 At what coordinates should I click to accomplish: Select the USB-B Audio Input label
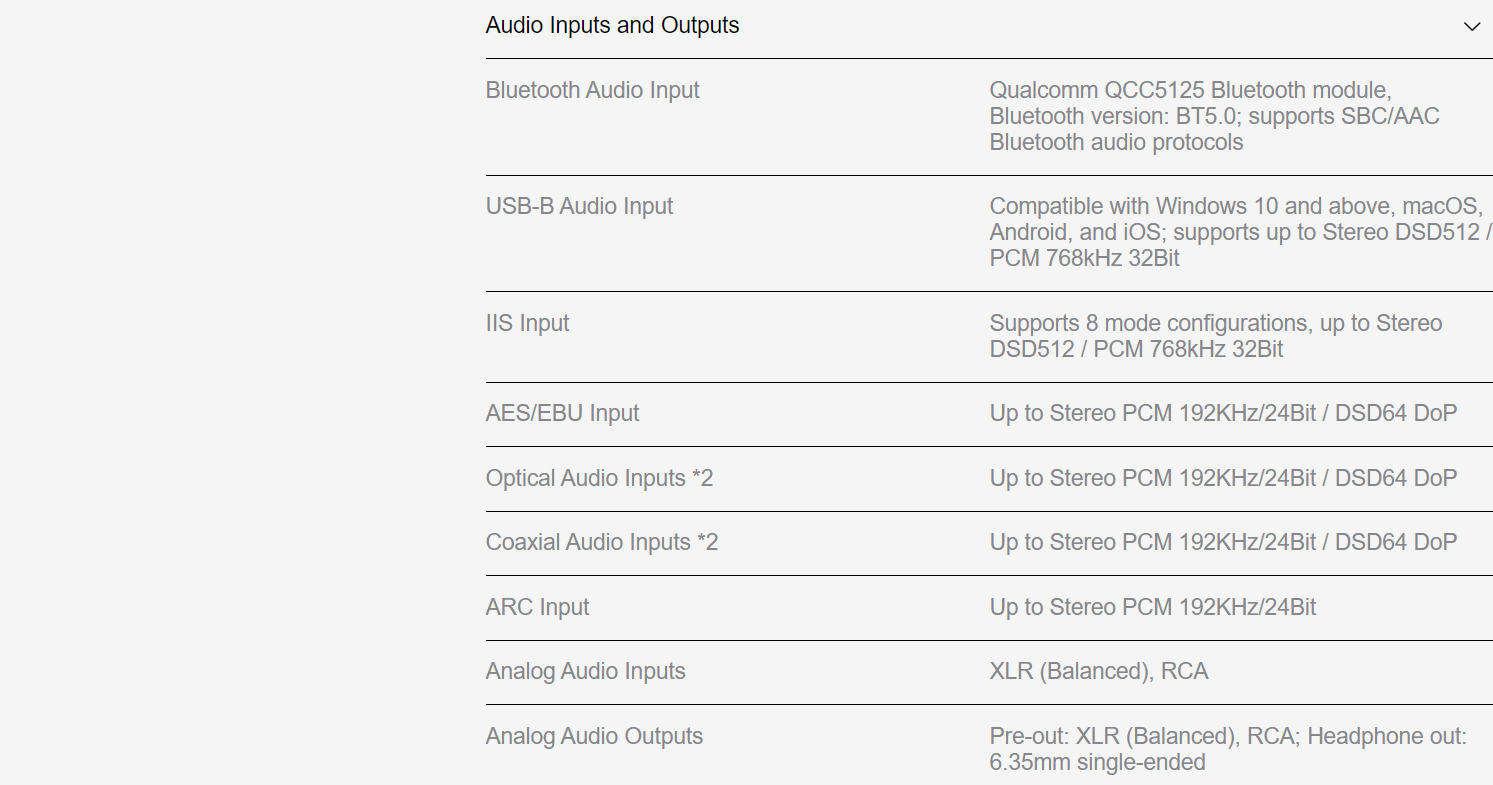point(579,206)
